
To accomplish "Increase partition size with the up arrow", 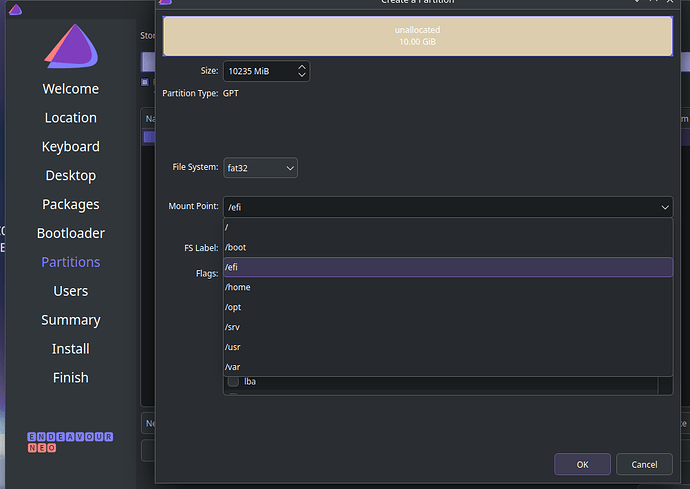I will click(x=302, y=67).
